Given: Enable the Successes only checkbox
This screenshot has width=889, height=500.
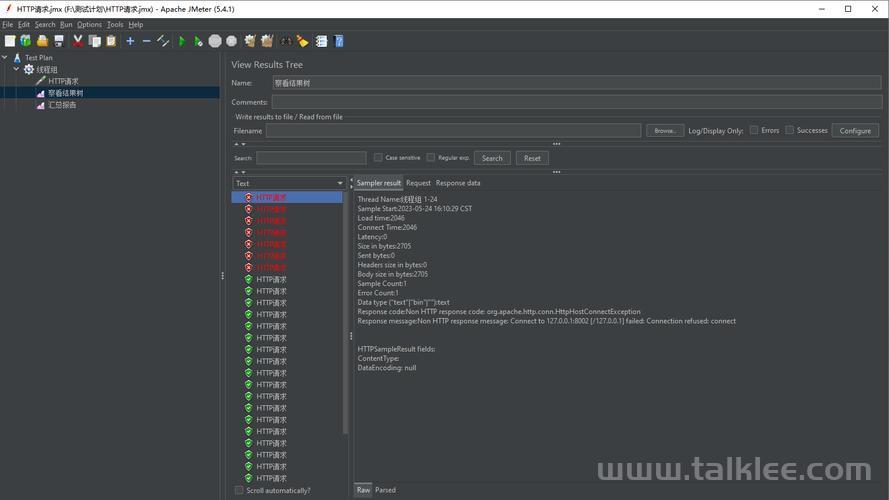Looking at the screenshot, I should [789, 130].
